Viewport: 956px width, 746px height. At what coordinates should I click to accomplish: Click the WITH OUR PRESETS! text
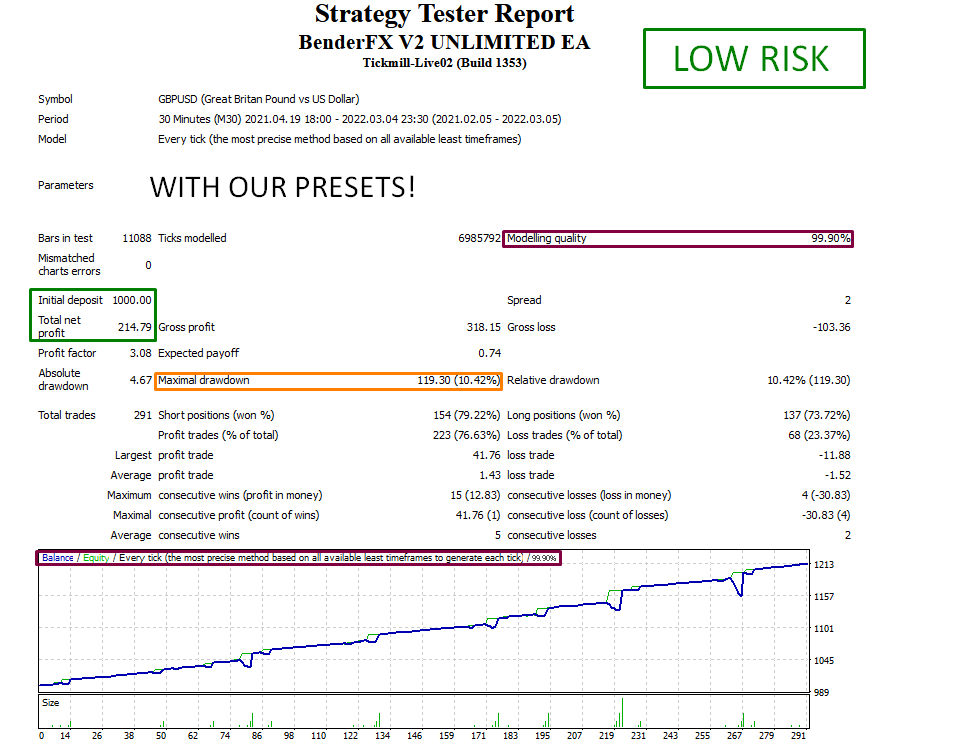point(283,187)
